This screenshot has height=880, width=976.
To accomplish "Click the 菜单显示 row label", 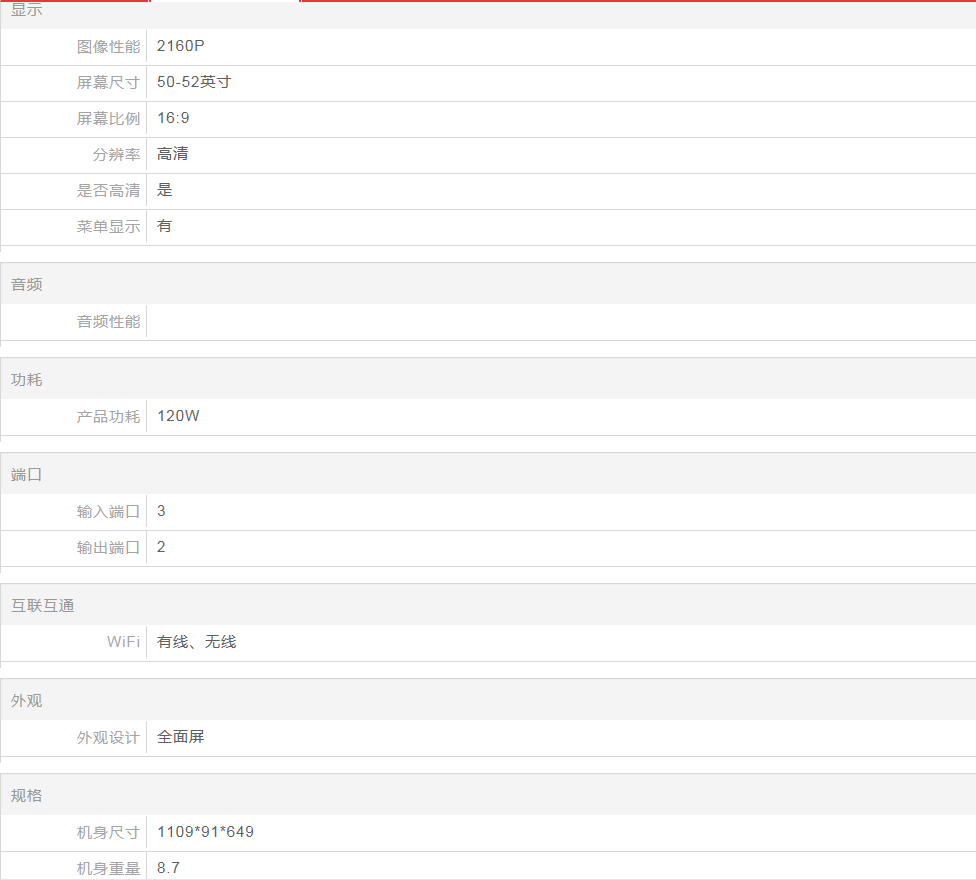I will pyautogui.click(x=108, y=227).
